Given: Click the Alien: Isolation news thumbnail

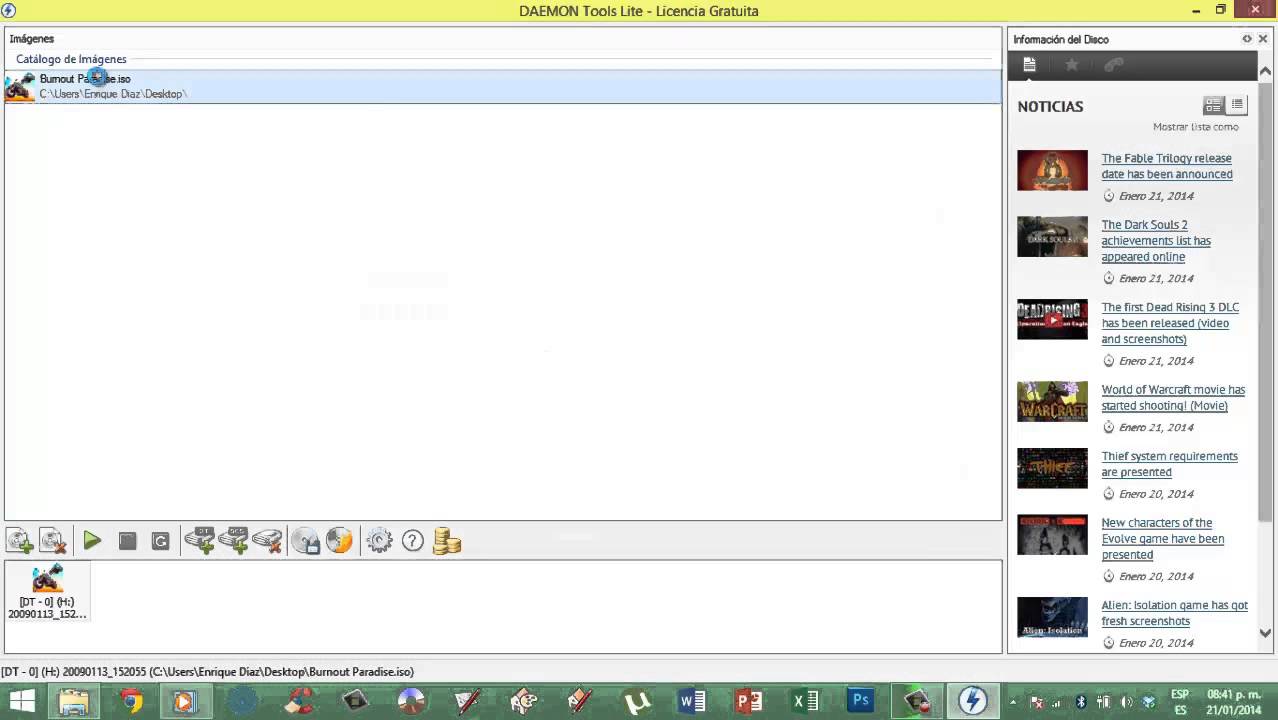Looking at the screenshot, I should (x=1052, y=617).
